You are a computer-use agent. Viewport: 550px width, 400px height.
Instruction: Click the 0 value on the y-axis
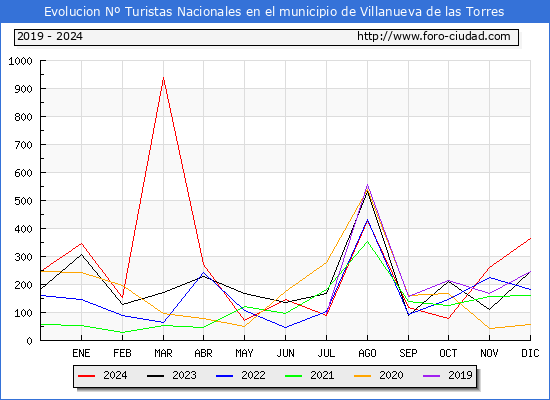[29, 341]
